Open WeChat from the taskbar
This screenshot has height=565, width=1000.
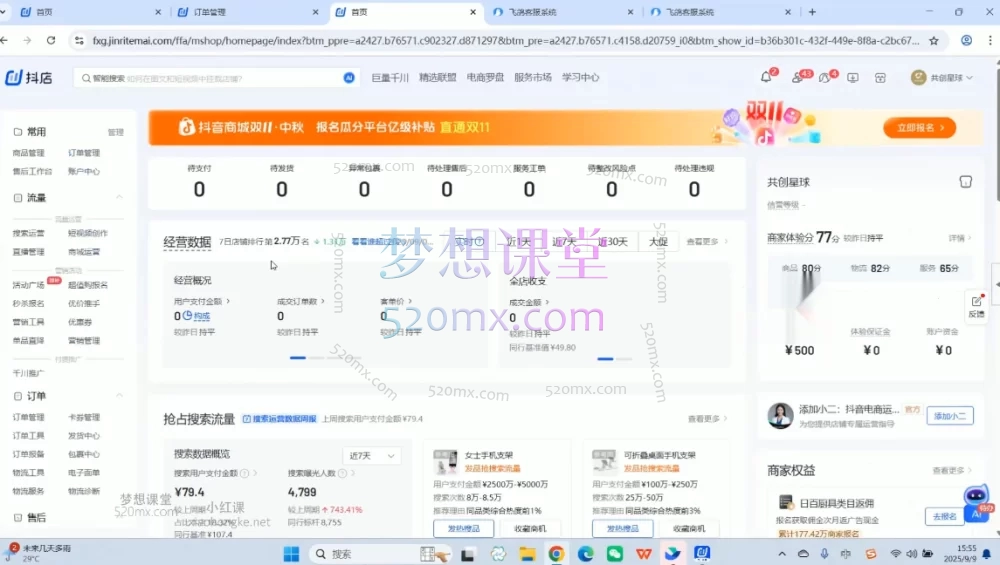[615, 554]
